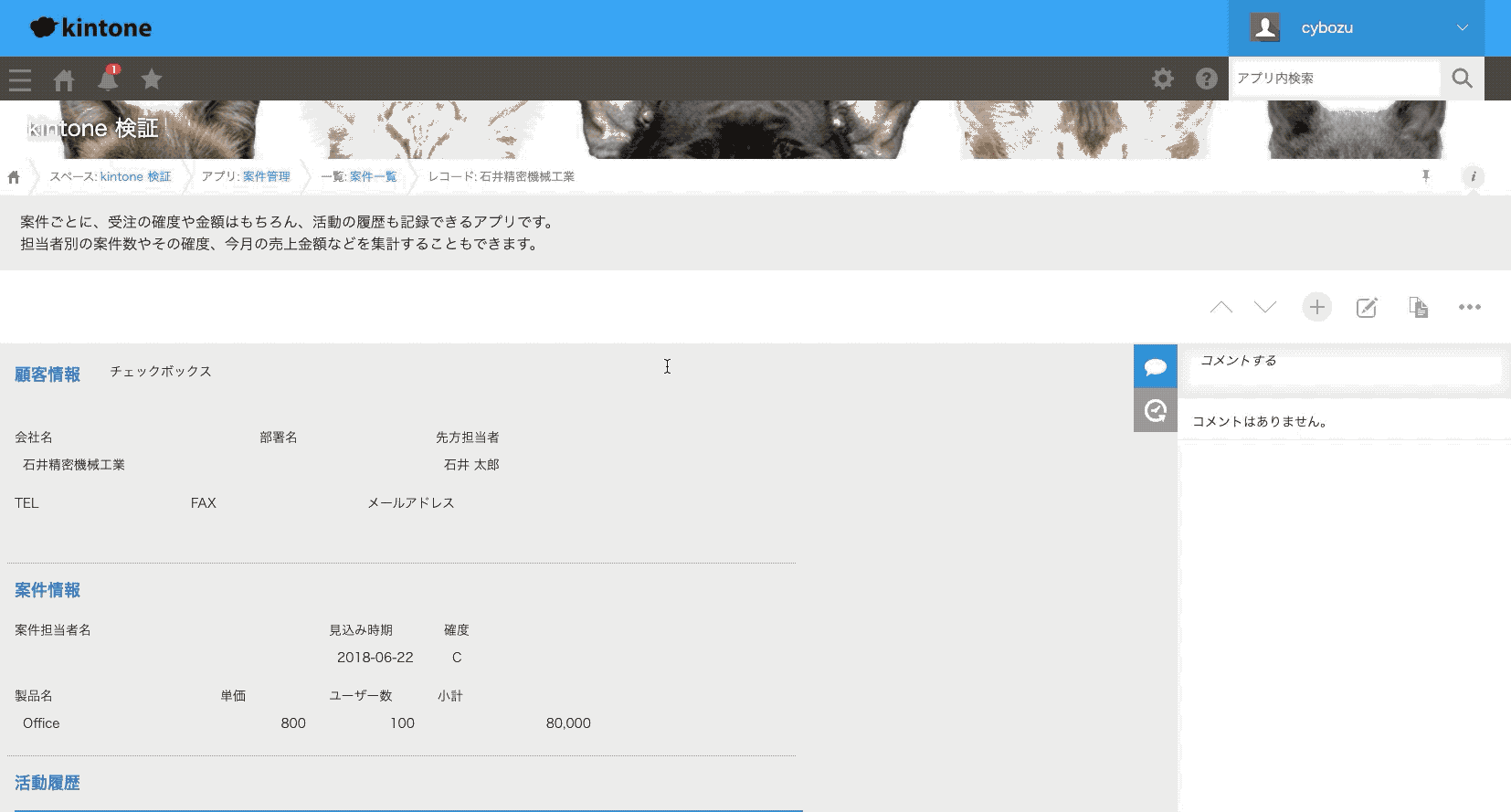Open the hamburger navigation menu
The image size is (1511, 812).
point(20,80)
